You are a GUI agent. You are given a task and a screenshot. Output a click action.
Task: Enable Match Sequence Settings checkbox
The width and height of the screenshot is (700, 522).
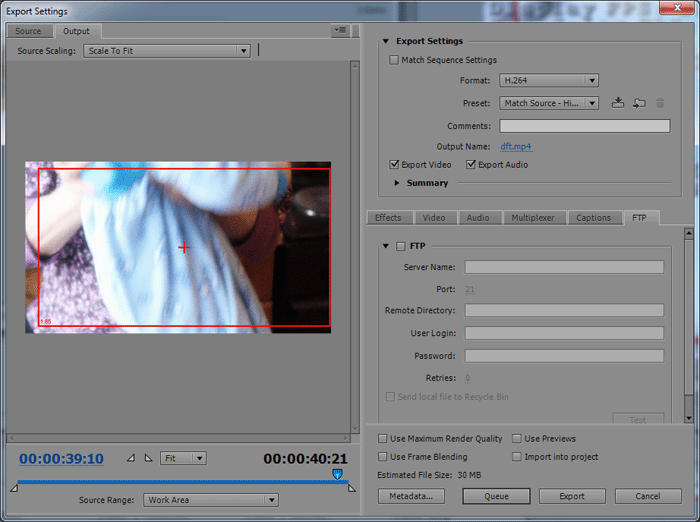(x=394, y=60)
